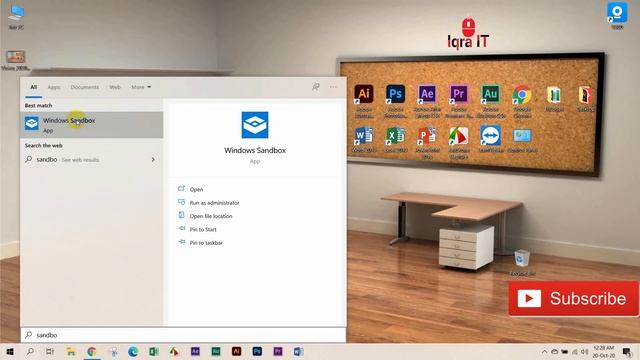Select the red-and-yellow archive icon on desktop
This screenshot has height=360, width=640.
(x=585, y=98)
